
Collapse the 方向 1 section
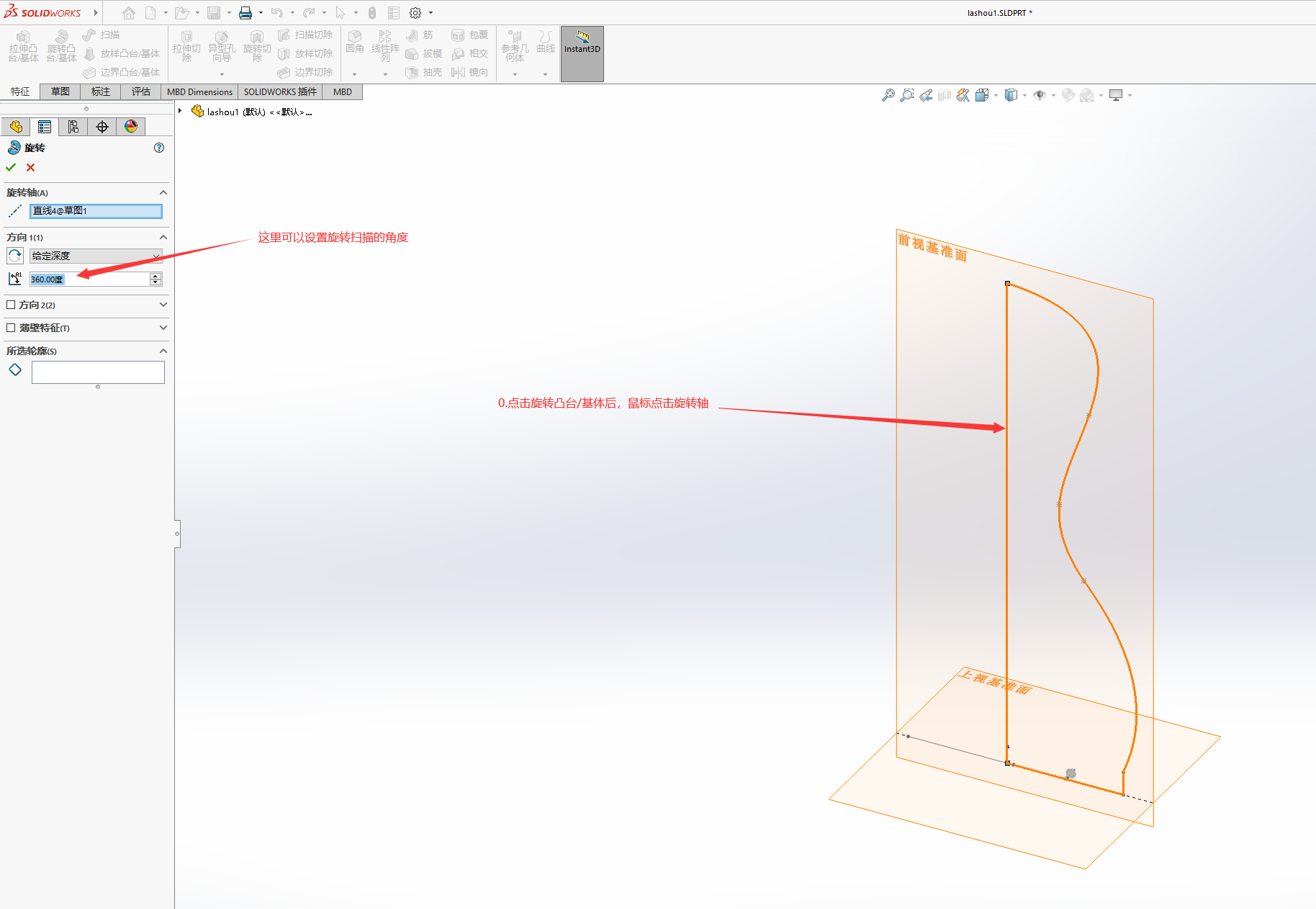coord(163,237)
